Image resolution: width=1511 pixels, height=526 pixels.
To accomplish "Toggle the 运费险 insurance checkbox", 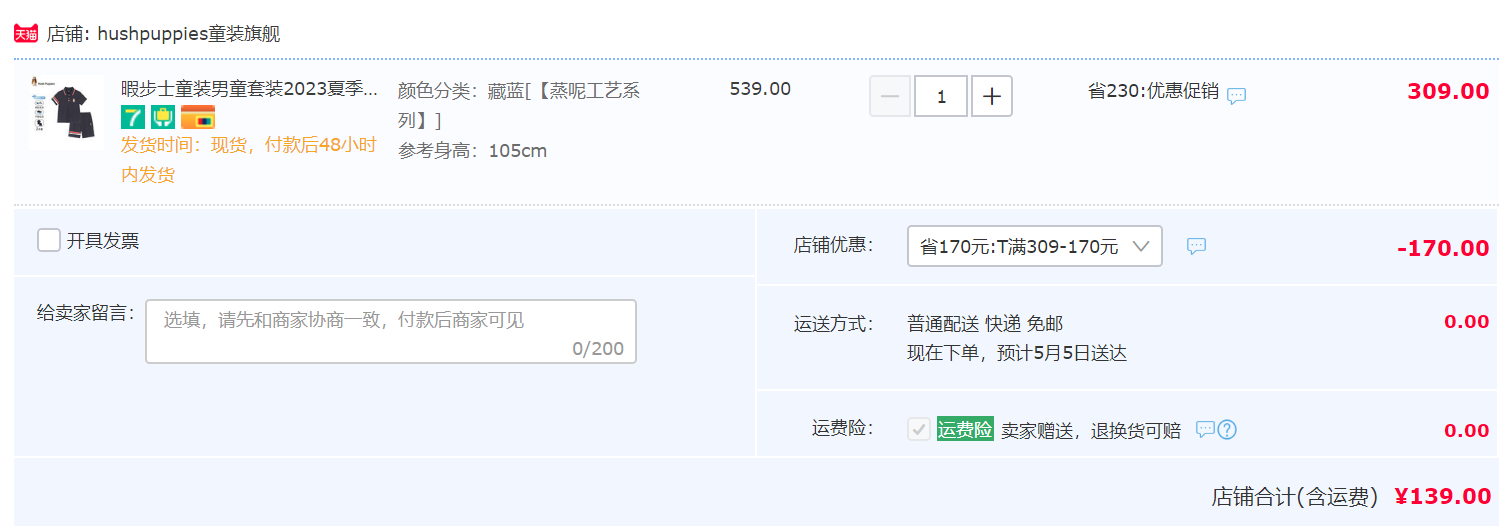I will pyautogui.click(x=919, y=429).
